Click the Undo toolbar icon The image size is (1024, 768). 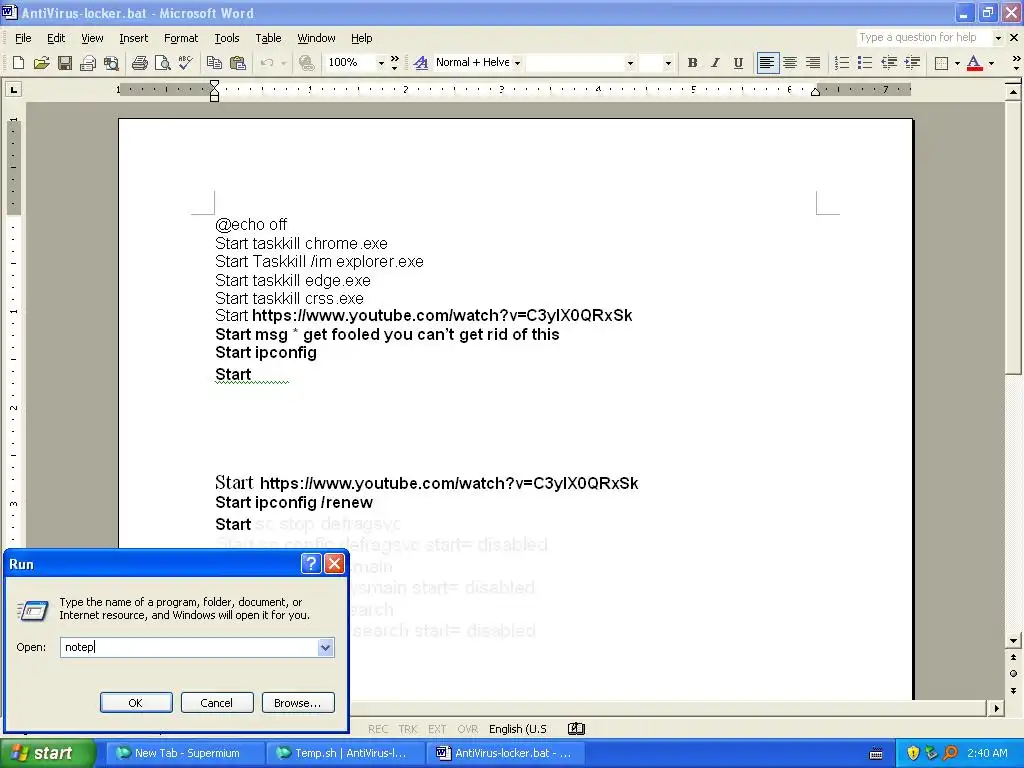point(266,63)
